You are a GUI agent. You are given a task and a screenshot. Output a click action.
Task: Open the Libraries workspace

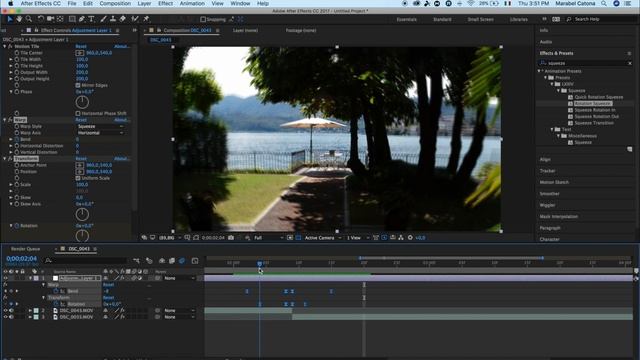tap(518, 19)
